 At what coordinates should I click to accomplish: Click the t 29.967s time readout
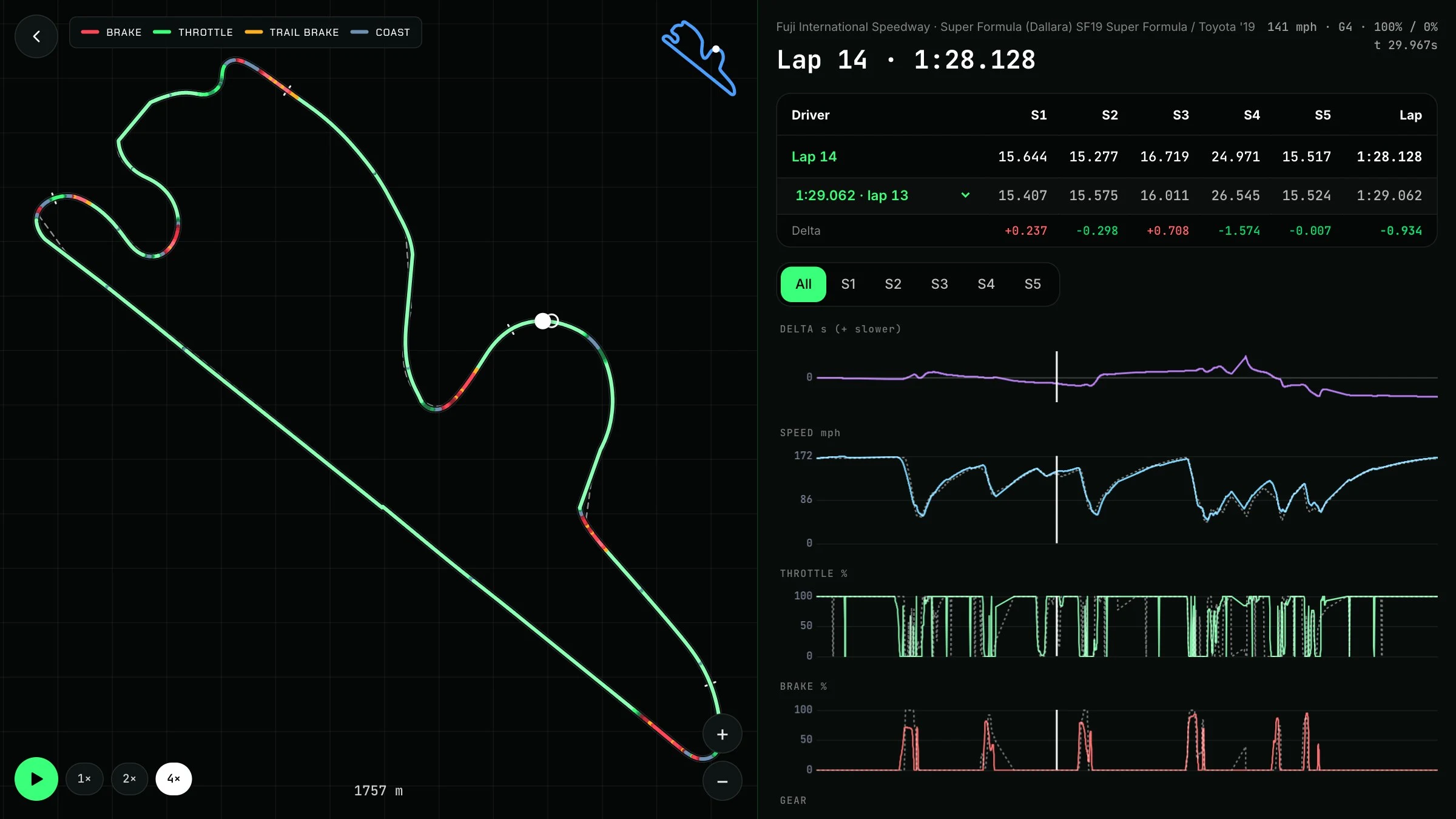1405,45
